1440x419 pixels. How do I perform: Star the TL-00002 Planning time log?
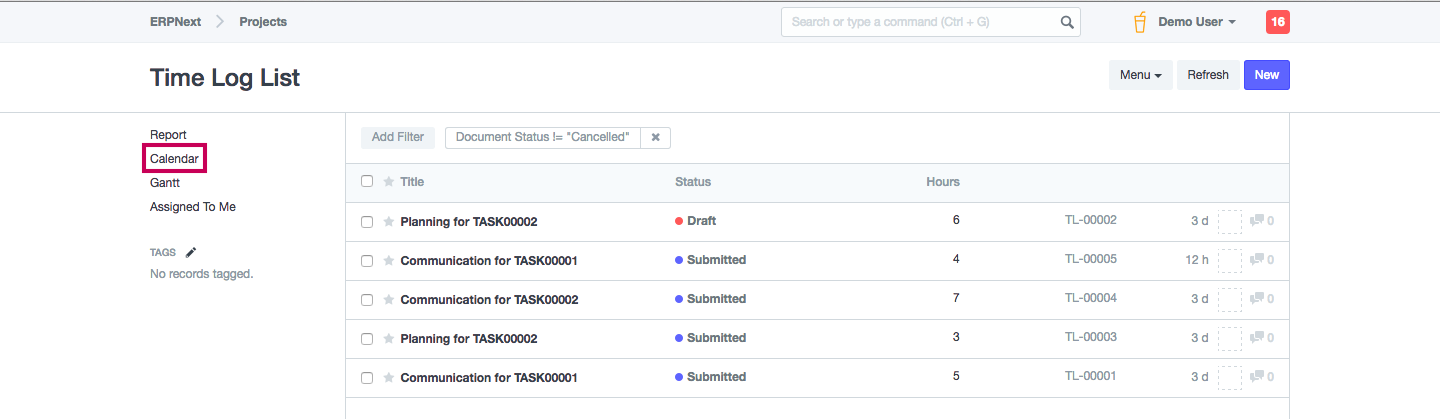pyautogui.click(x=388, y=222)
